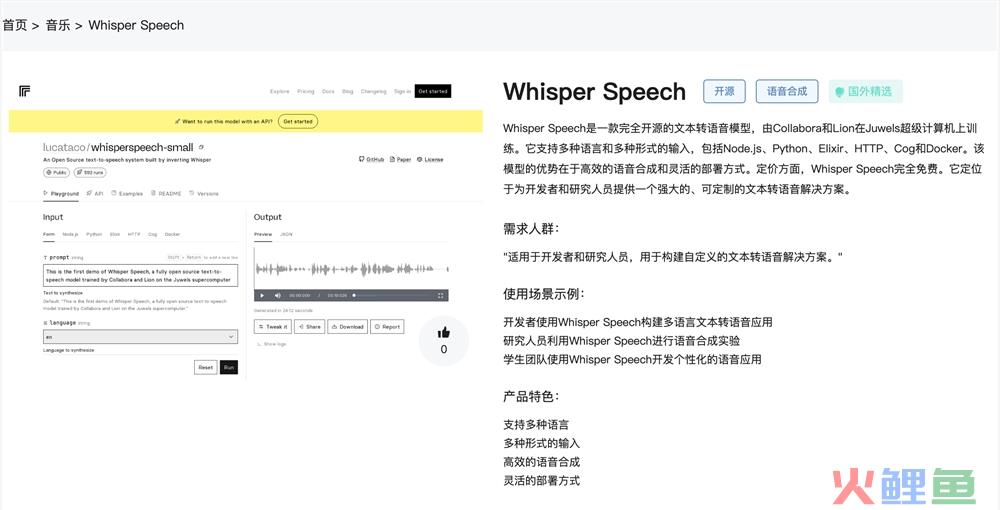
Task: Go to 首页 in the breadcrumb
Action: pyautogui.click(x=15, y=25)
